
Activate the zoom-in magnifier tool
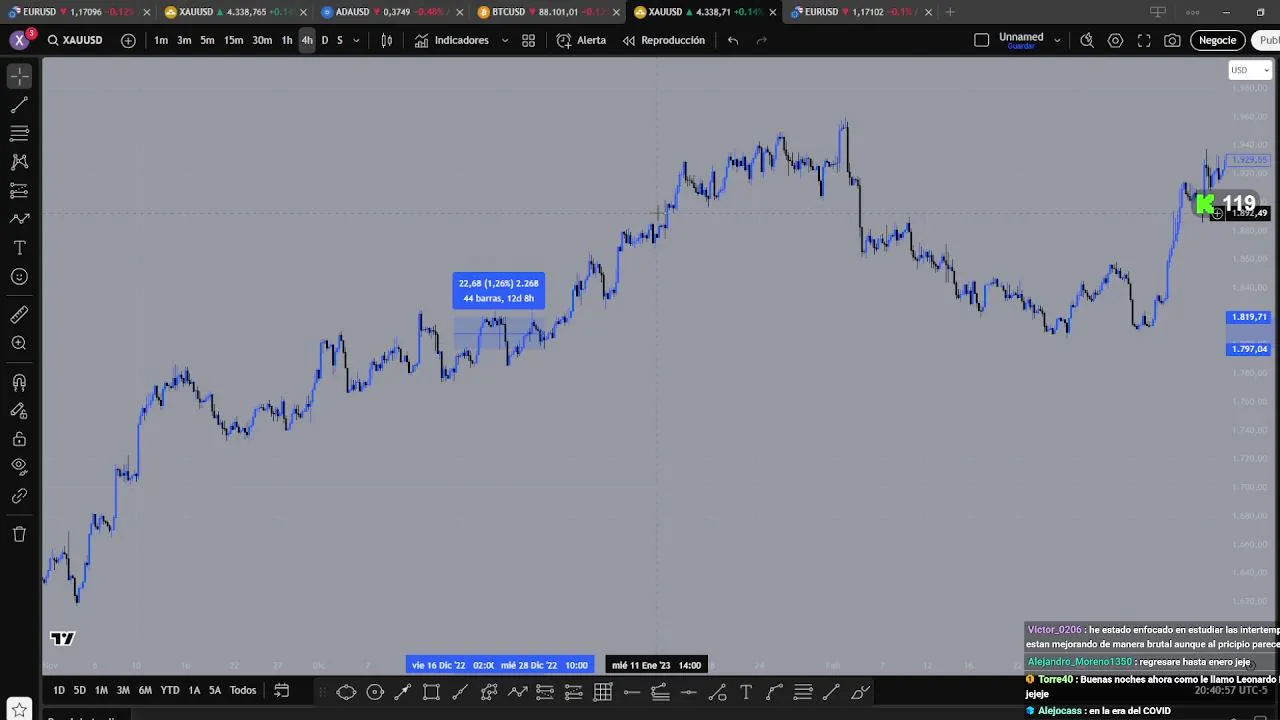(19, 343)
